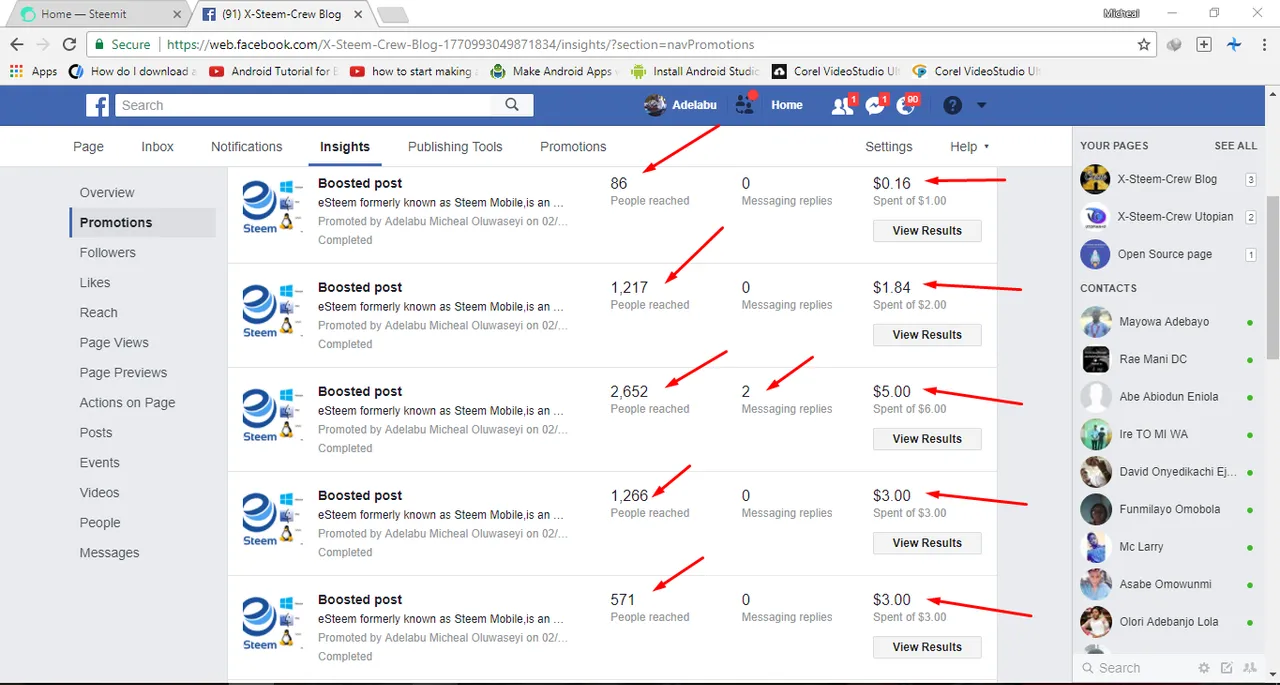This screenshot has height=685, width=1280.
Task: Open chat with Mayowa Adebayo
Action: [x=1168, y=322]
